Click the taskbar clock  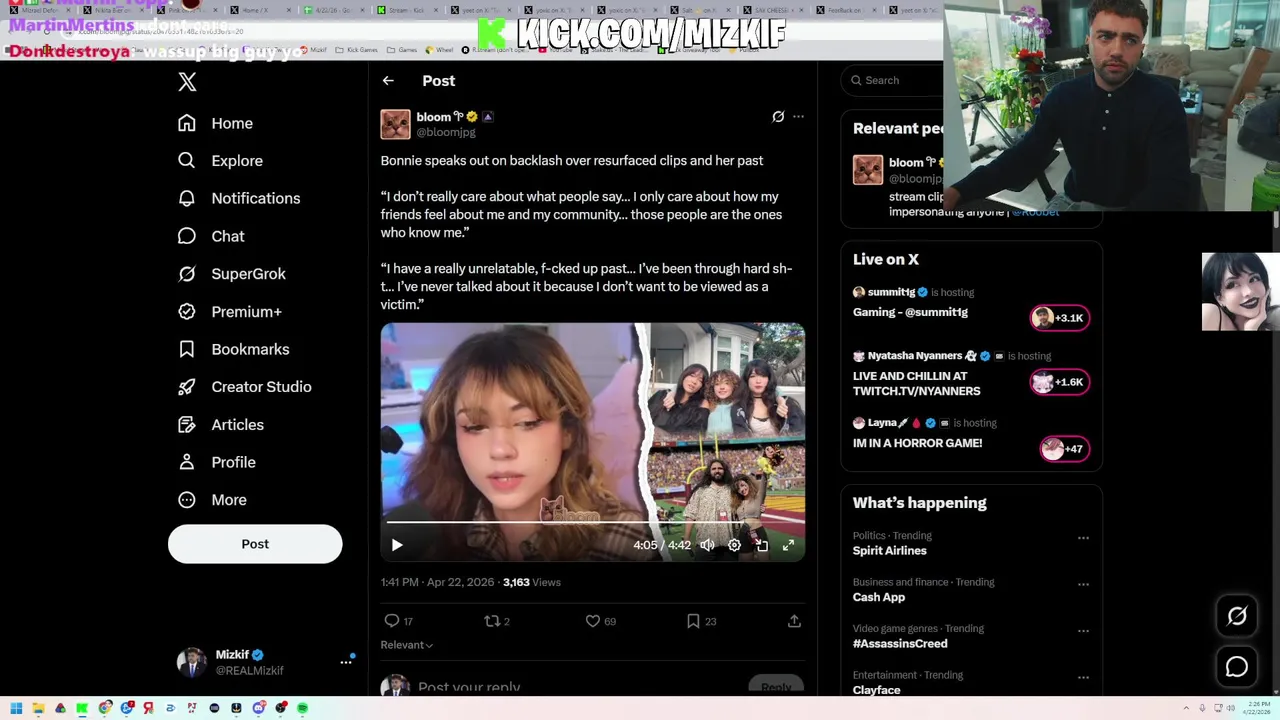pos(1256,708)
